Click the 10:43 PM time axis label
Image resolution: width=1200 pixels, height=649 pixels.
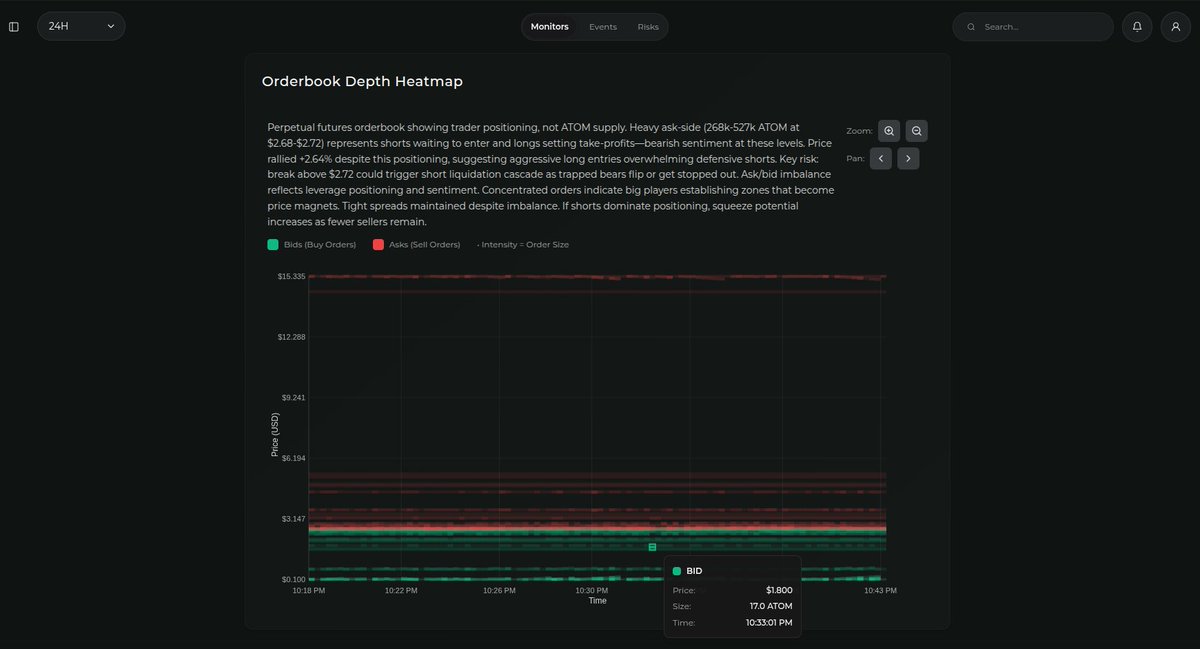click(880, 591)
